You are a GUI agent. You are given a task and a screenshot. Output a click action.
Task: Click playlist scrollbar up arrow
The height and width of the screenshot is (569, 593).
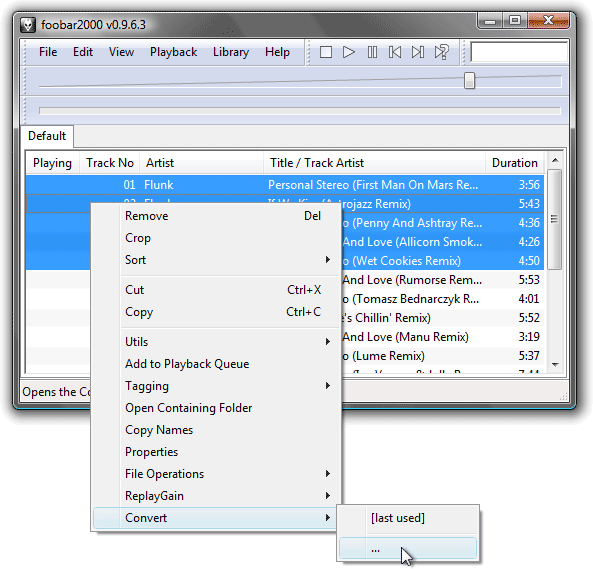(555, 160)
